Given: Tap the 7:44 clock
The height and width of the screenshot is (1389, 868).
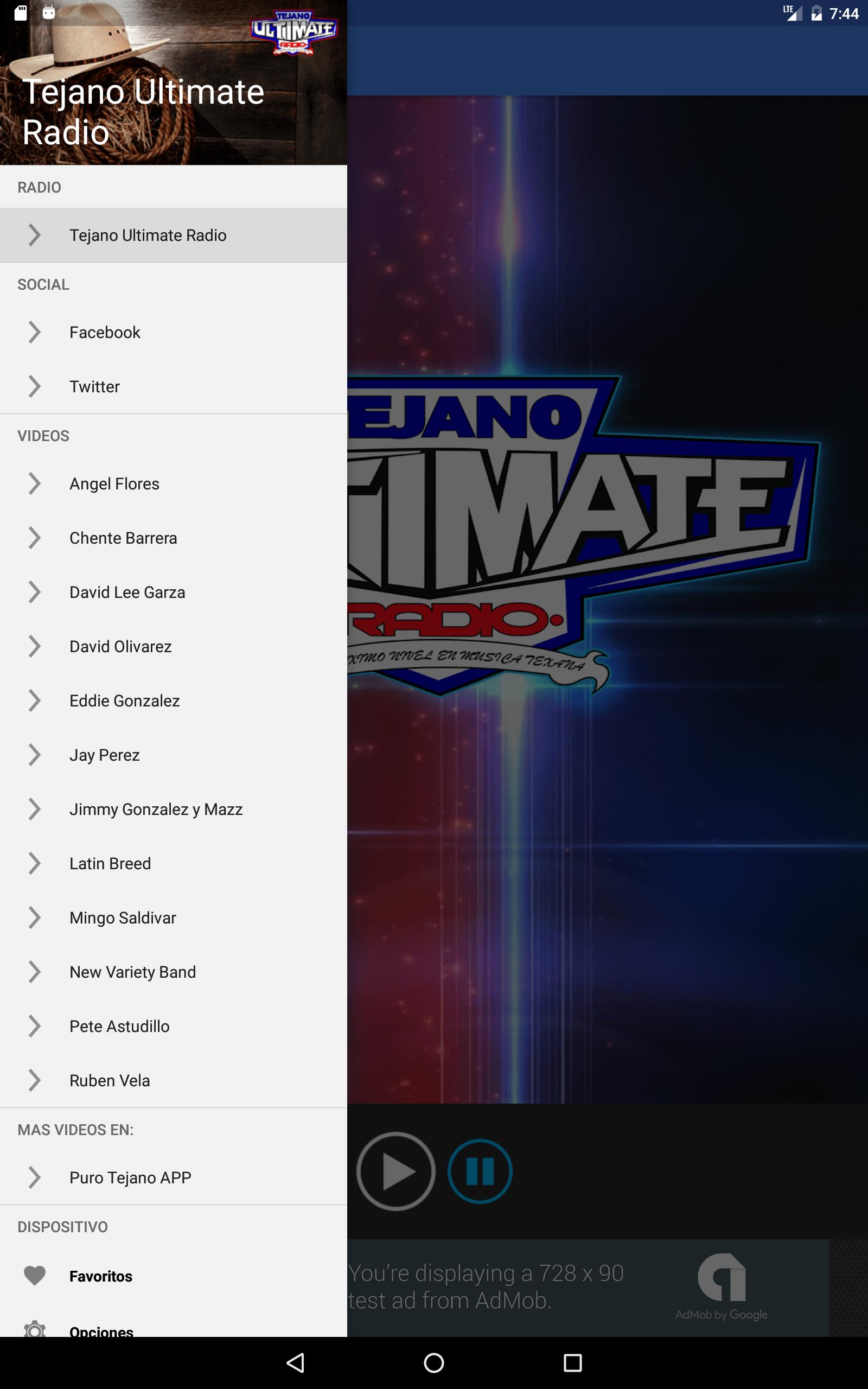Looking at the screenshot, I should click(x=844, y=13).
